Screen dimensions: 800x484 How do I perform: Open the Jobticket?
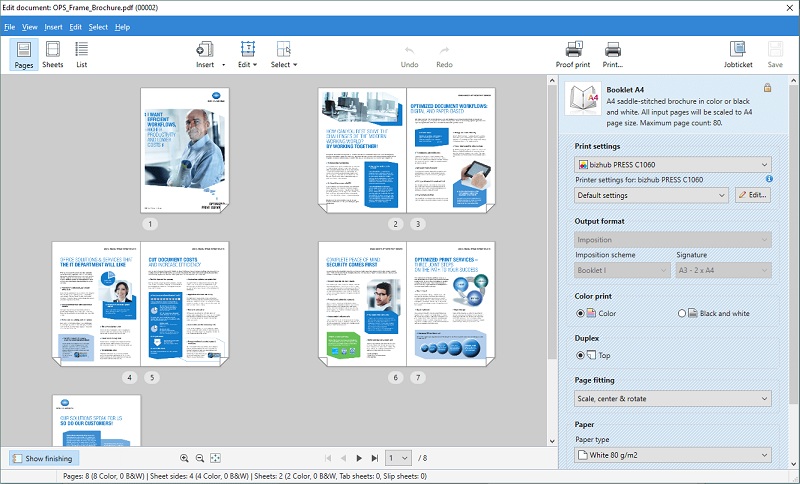pos(738,55)
